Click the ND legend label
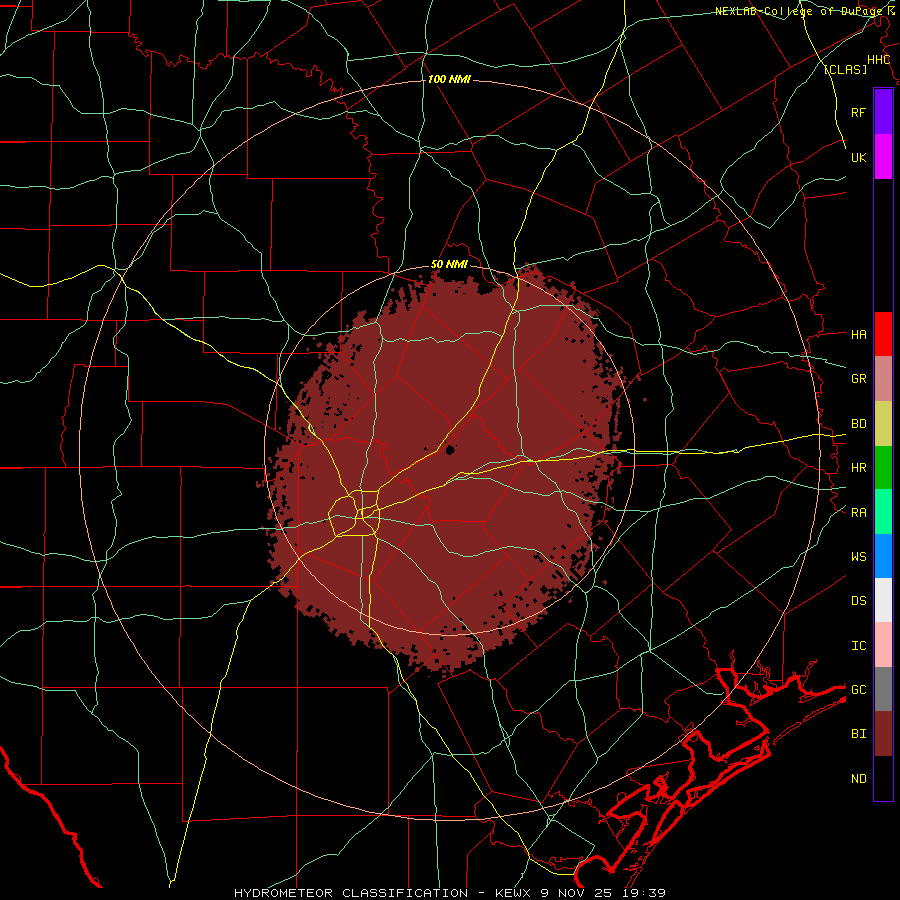 (x=858, y=779)
